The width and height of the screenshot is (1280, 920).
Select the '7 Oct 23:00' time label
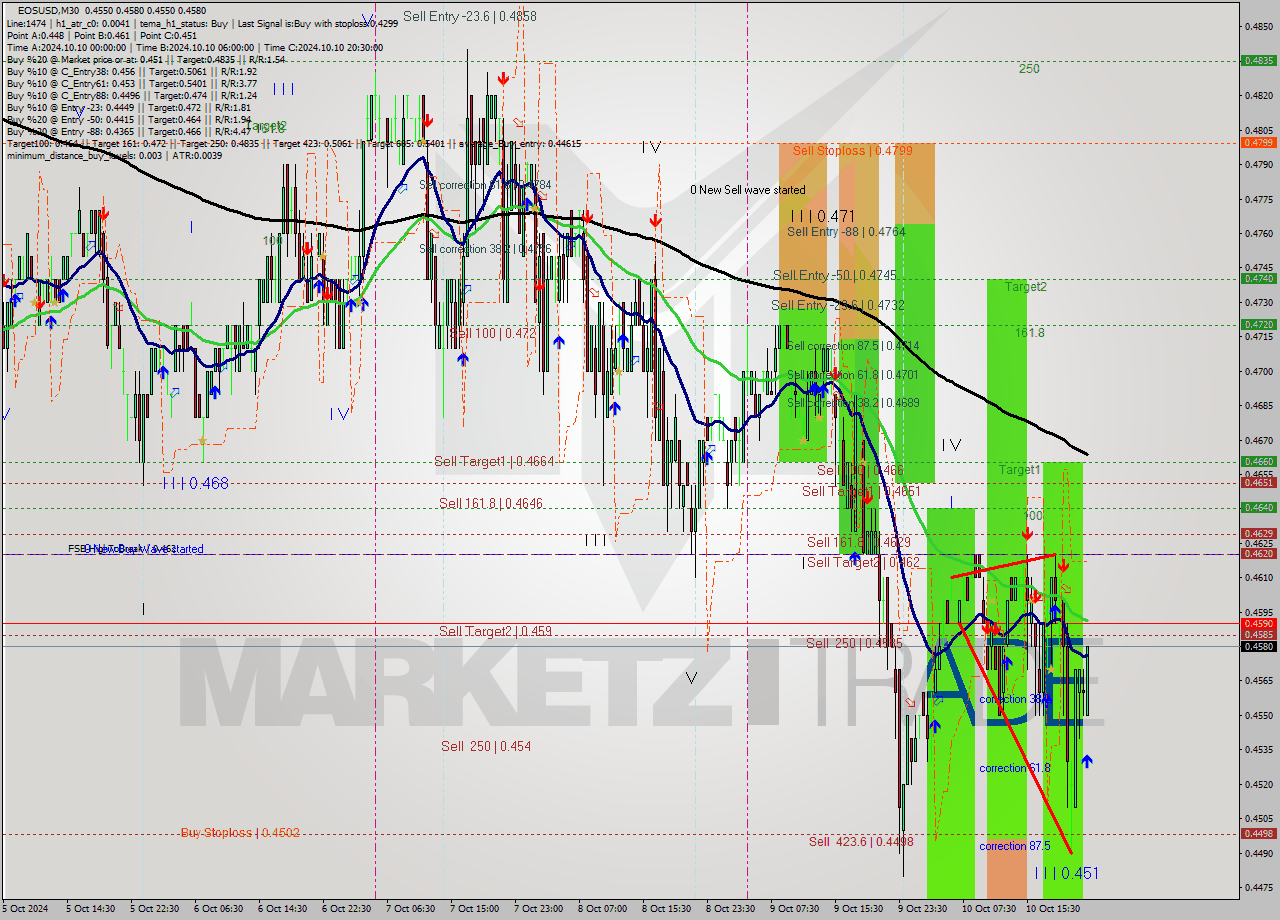pyautogui.click(x=538, y=909)
